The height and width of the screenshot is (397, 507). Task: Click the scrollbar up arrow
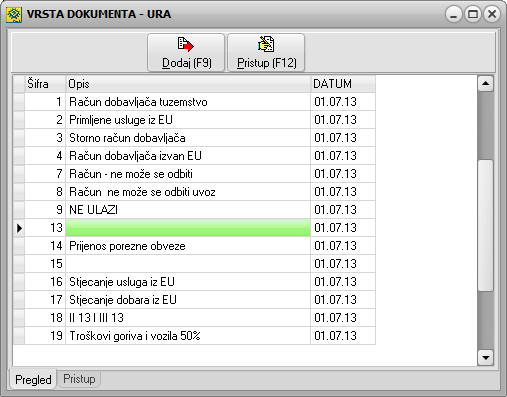(x=485, y=83)
